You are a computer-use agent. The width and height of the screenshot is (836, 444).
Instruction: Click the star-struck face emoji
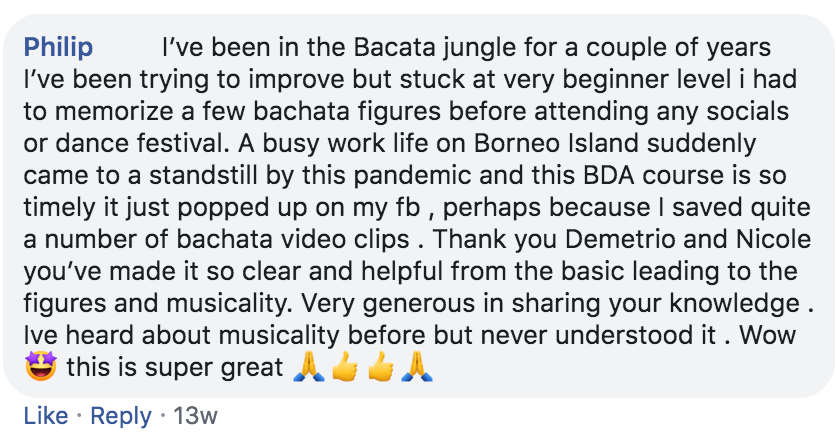coord(39,369)
